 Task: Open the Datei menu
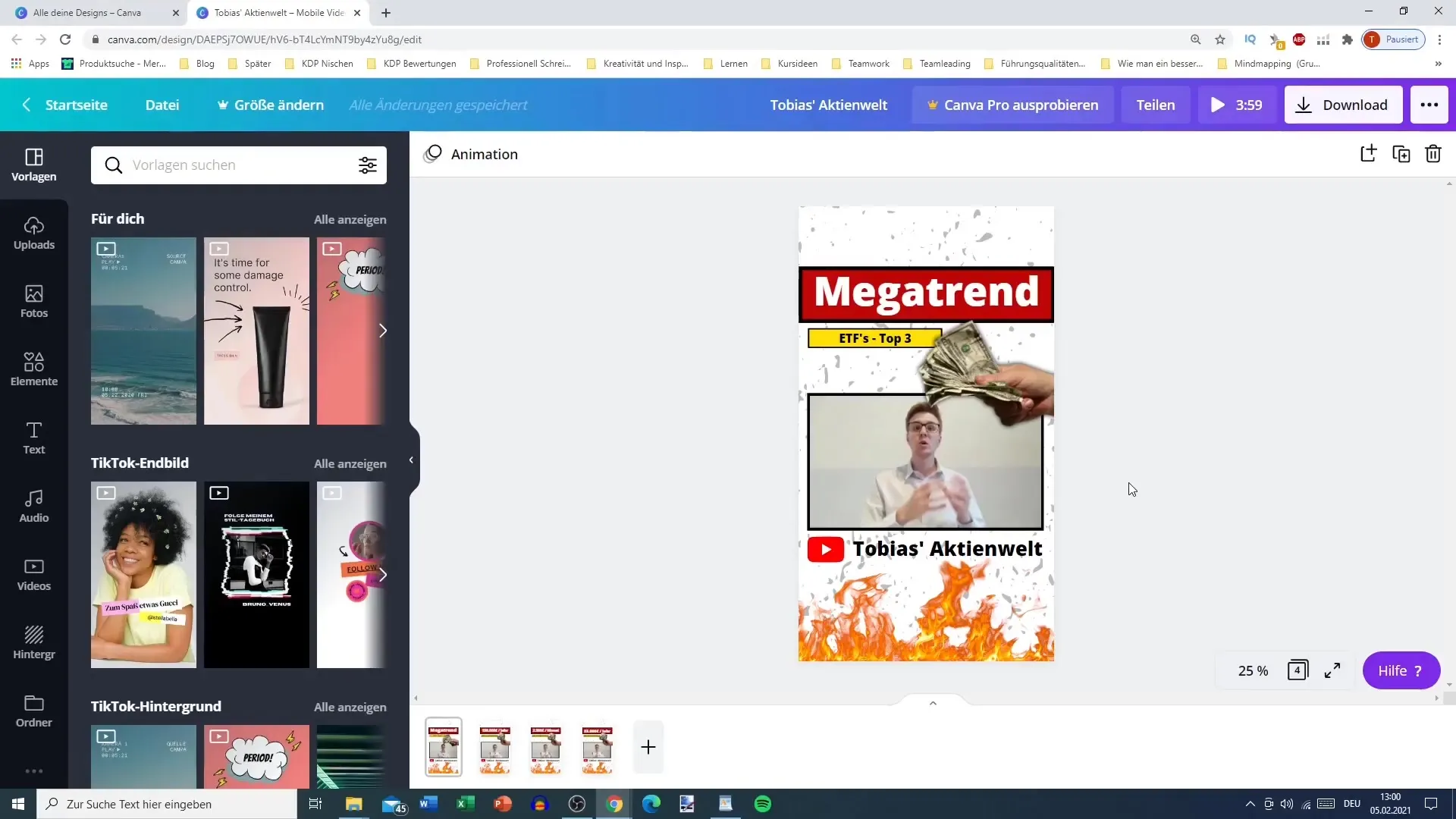pyautogui.click(x=162, y=105)
